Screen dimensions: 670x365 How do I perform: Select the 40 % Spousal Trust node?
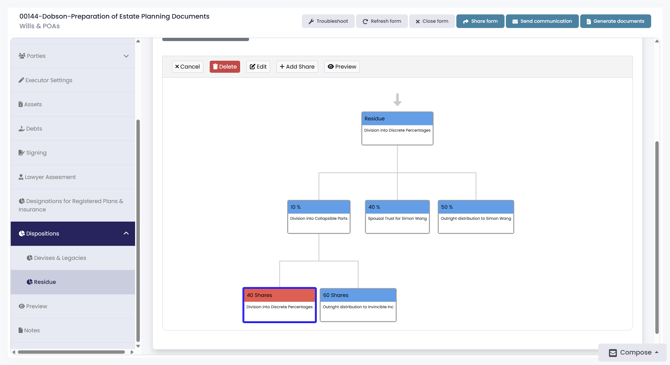pyautogui.click(x=397, y=217)
